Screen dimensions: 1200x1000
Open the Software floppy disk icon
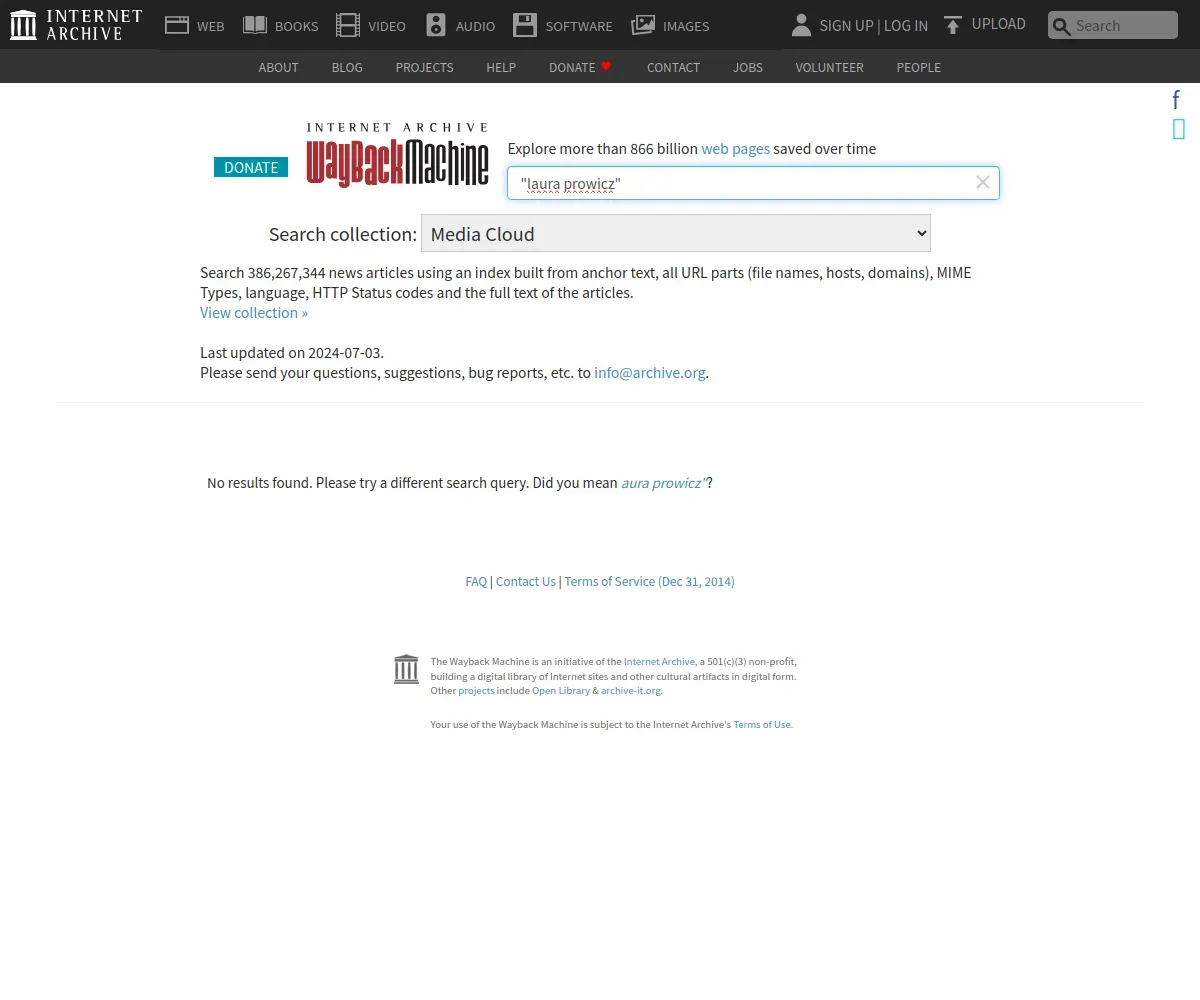pos(525,25)
